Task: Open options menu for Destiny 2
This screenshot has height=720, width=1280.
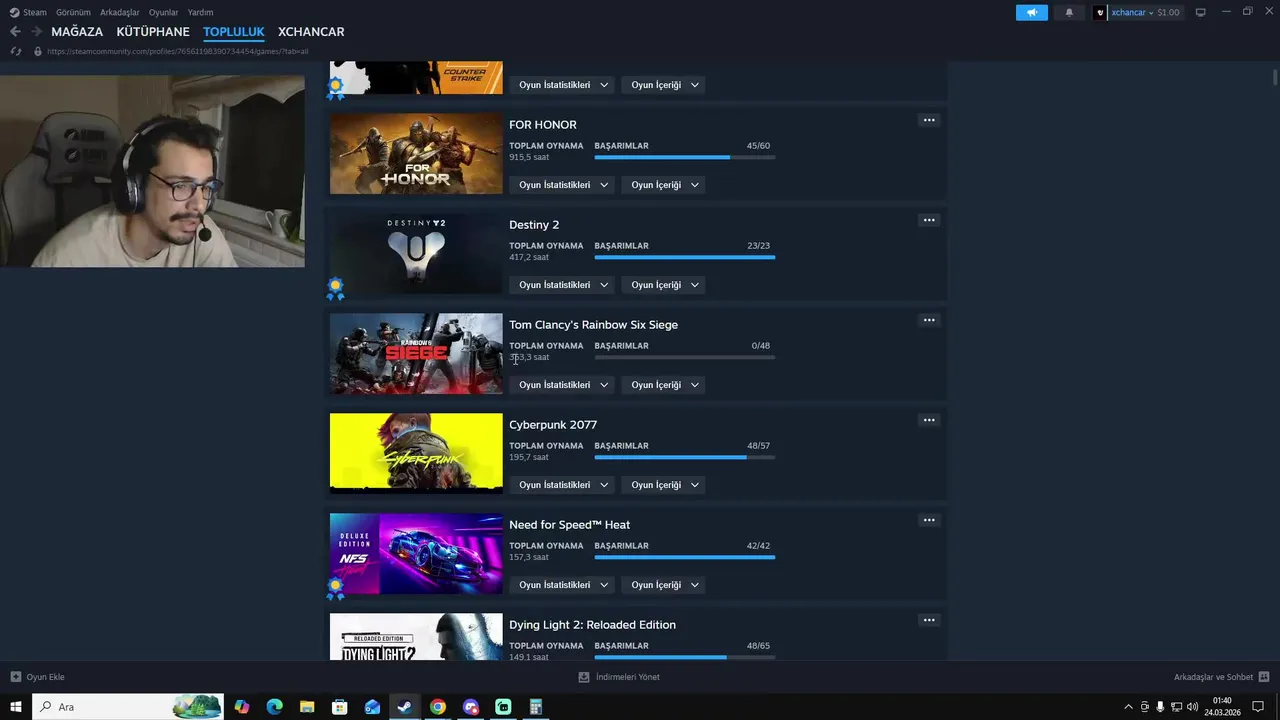Action: (929, 220)
